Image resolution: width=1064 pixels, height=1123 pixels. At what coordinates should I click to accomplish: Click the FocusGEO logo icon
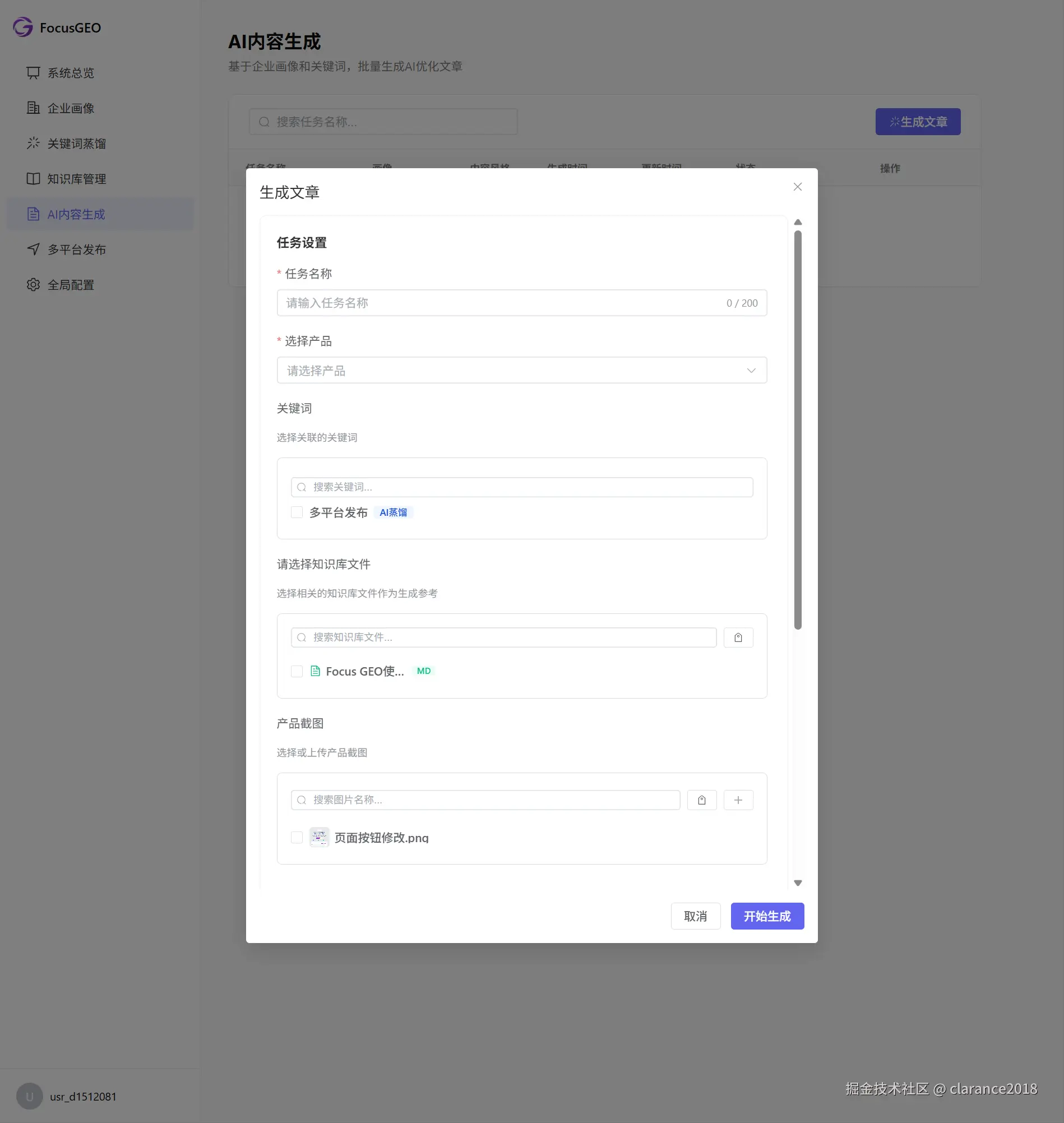click(x=22, y=27)
